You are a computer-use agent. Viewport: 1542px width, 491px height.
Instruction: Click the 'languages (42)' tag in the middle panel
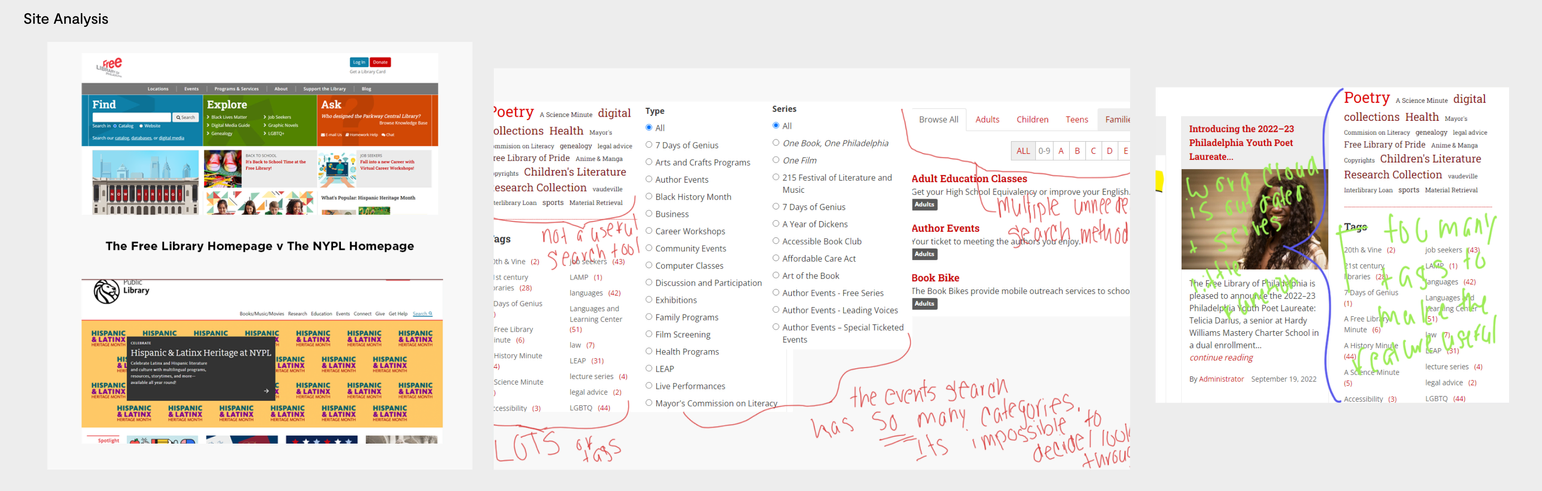596,293
